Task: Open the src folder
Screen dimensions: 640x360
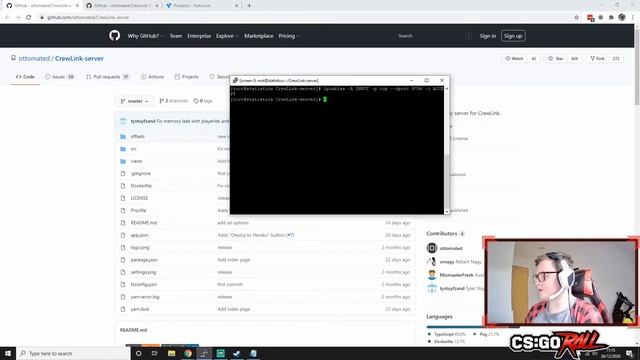Action: (x=133, y=149)
